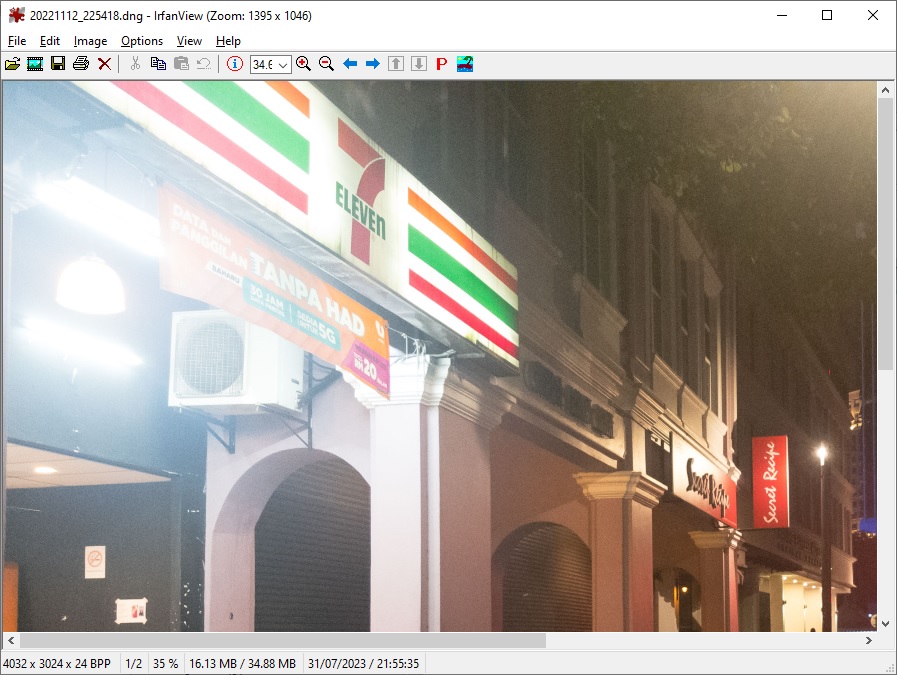Screen dimensions: 897x675
Task: Open the Help menu
Action: click(228, 41)
